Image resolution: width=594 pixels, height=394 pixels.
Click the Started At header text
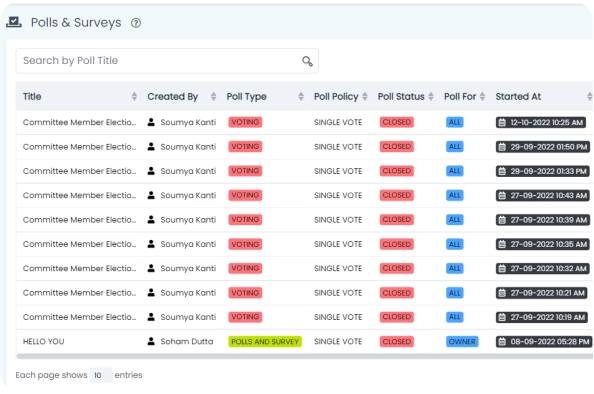click(x=518, y=97)
